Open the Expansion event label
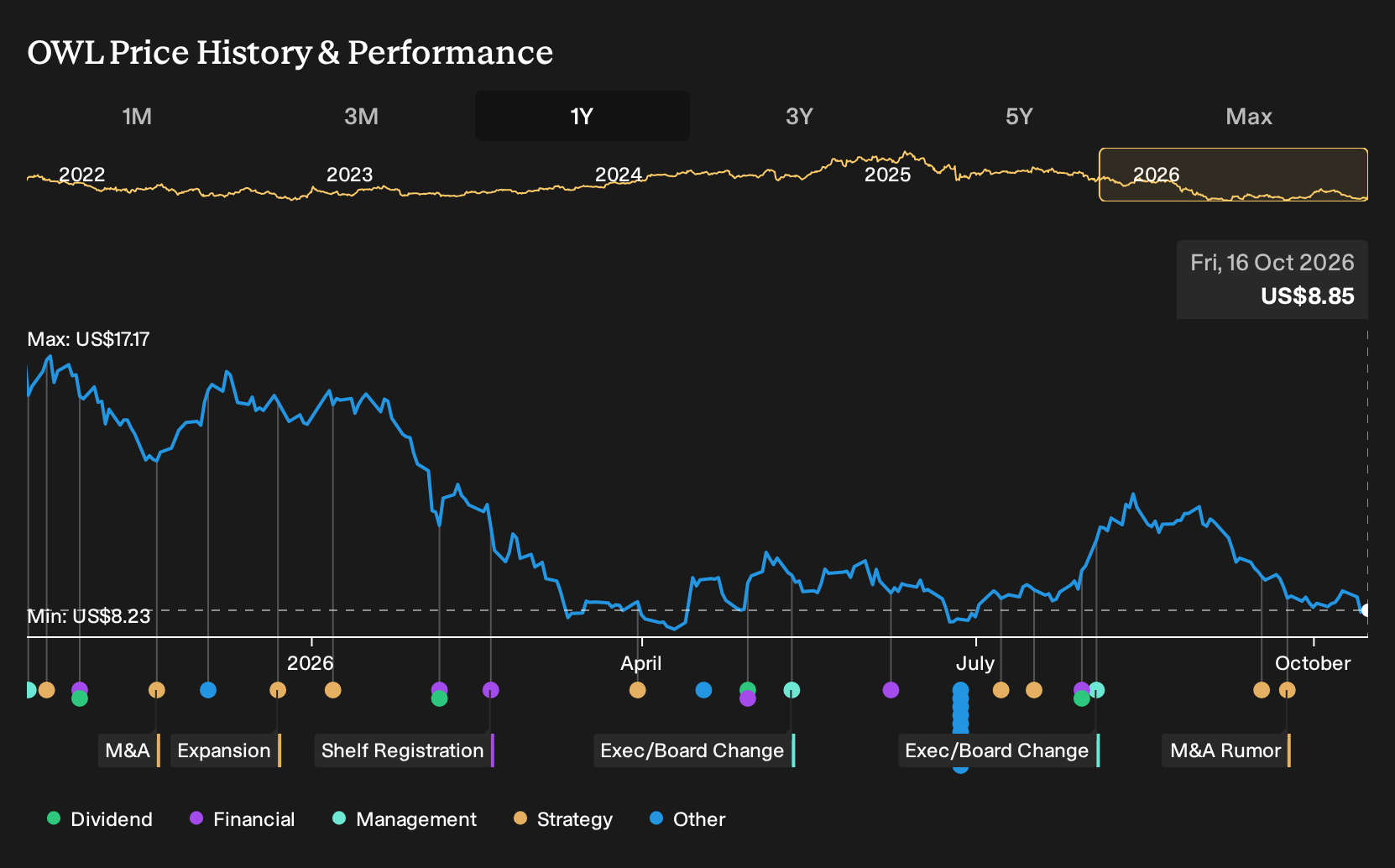Image resolution: width=1395 pixels, height=868 pixels. (225, 750)
